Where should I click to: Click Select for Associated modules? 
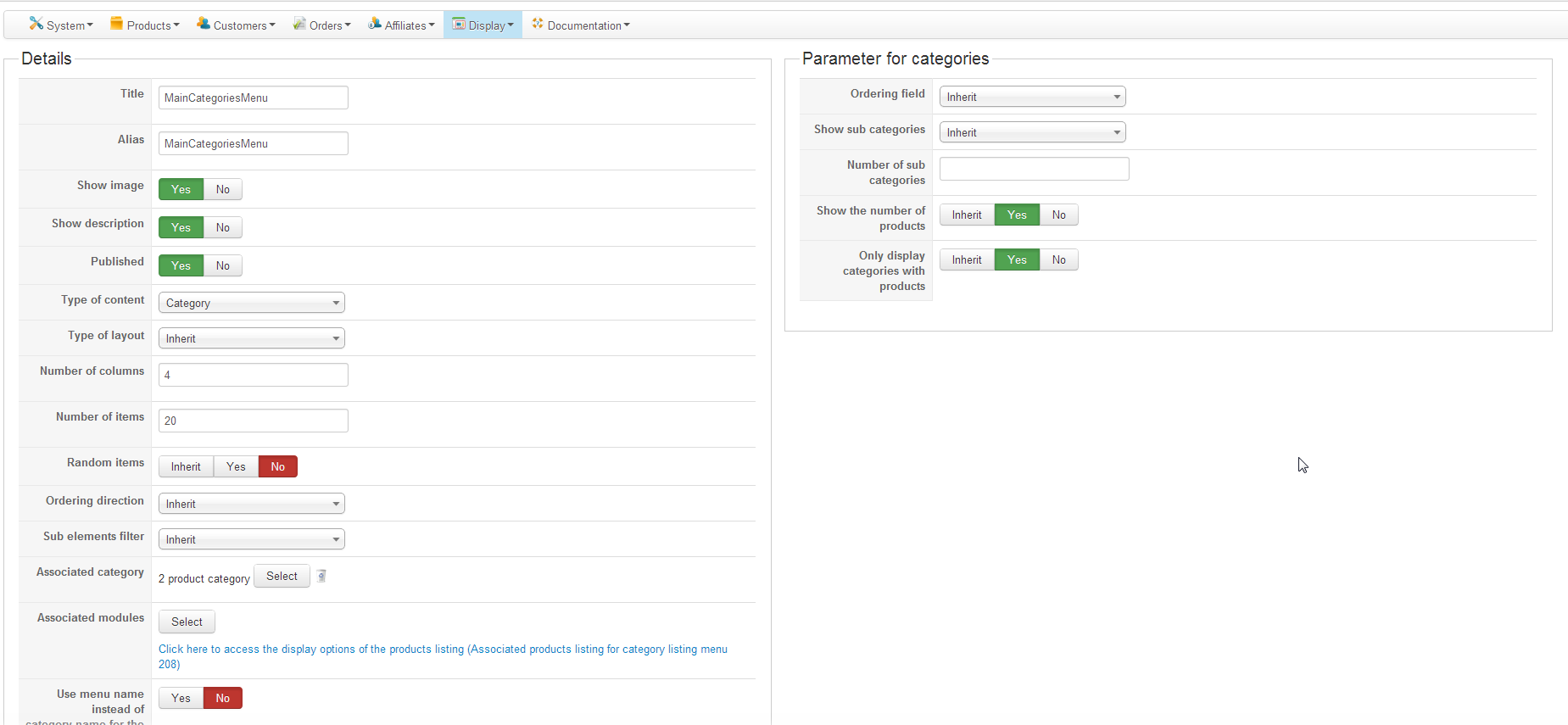tap(187, 622)
